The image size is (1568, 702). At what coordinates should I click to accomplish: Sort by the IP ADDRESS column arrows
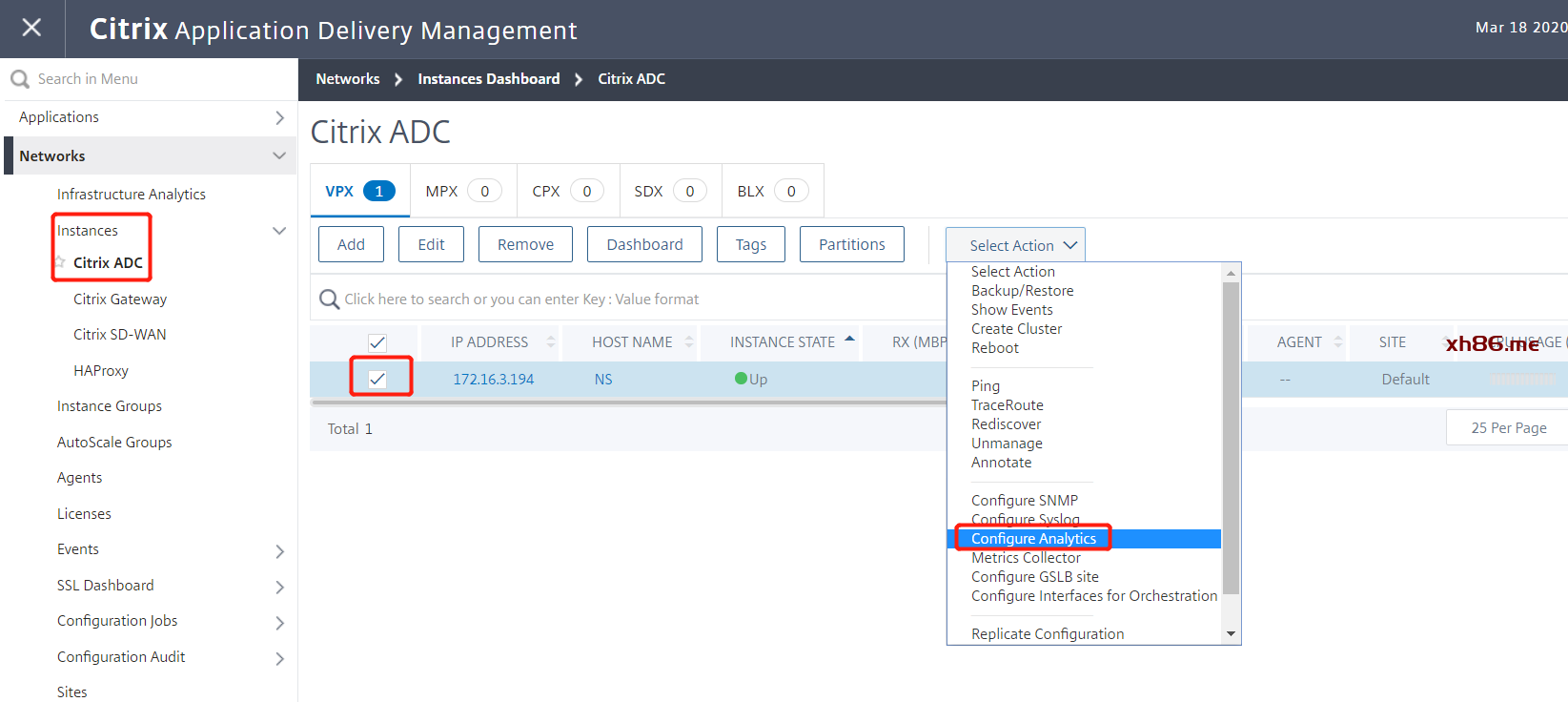click(551, 341)
